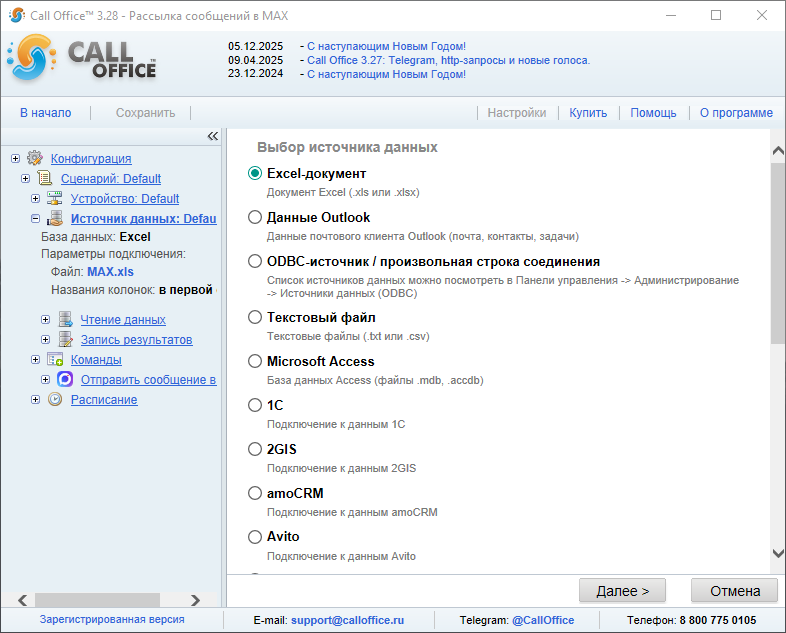Click the MAX messenger icon in tree
This screenshot has width=786, height=633.
click(x=65, y=379)
